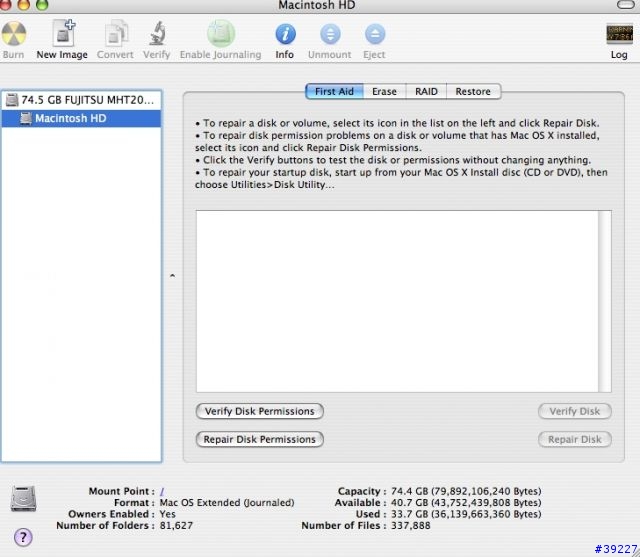Click Number of Folders value 81,627
640x557 pixels.
click(x=176, y=526)
